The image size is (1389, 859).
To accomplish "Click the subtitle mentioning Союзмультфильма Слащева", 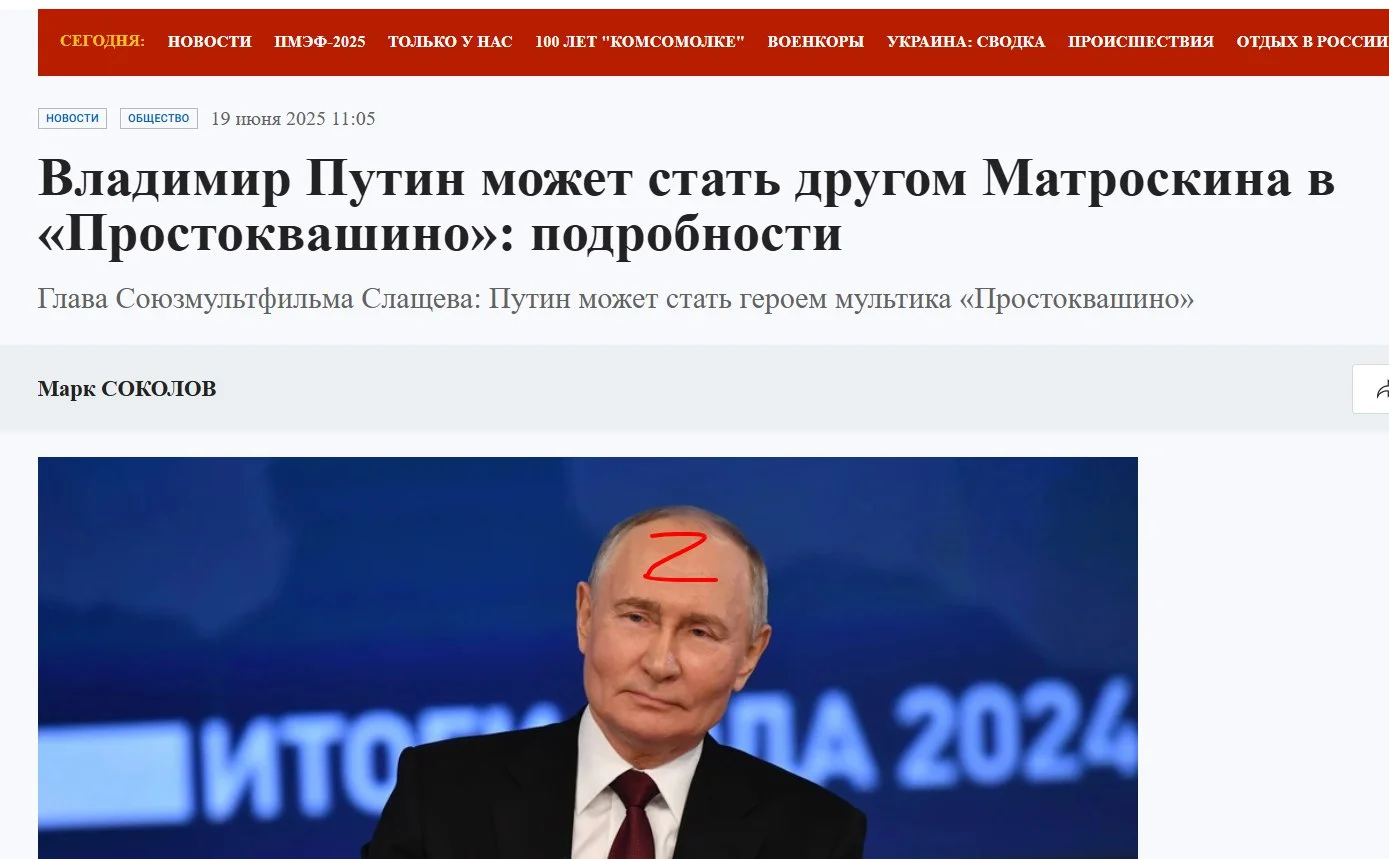I will (616, 299).
